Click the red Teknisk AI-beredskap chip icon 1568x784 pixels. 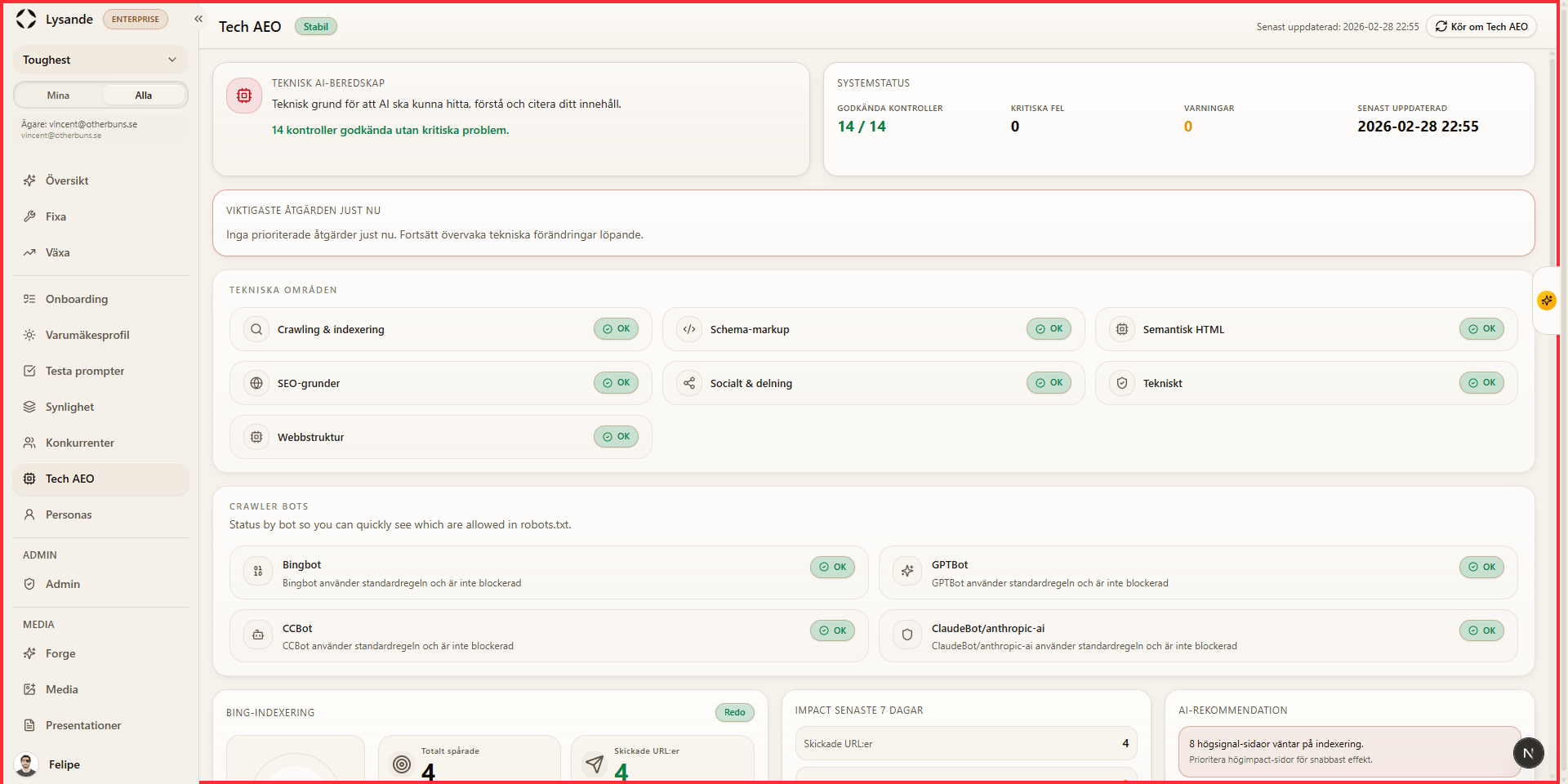coord(244,96)
